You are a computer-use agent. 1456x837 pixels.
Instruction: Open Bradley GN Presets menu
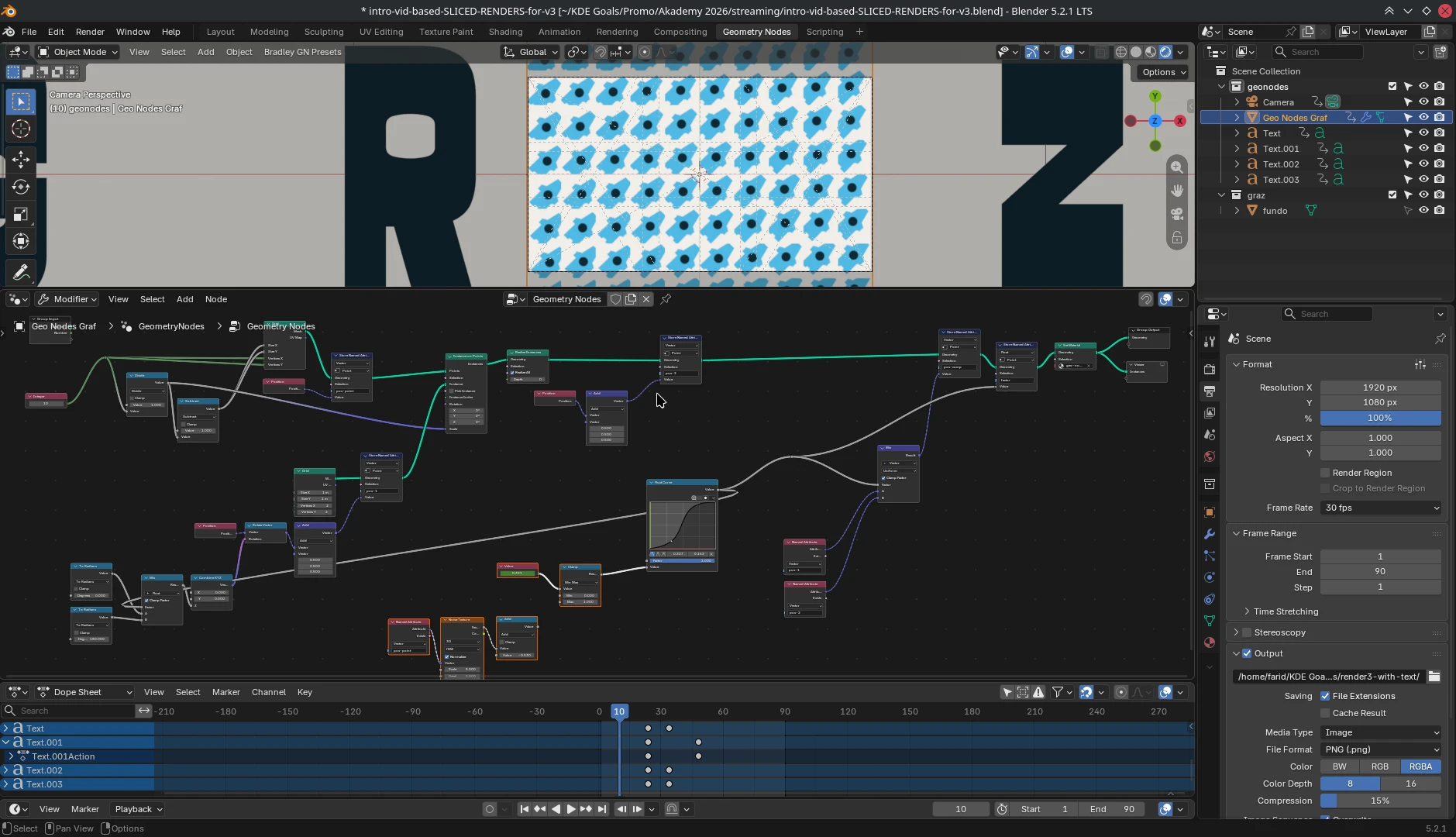[x=302, y=52]
